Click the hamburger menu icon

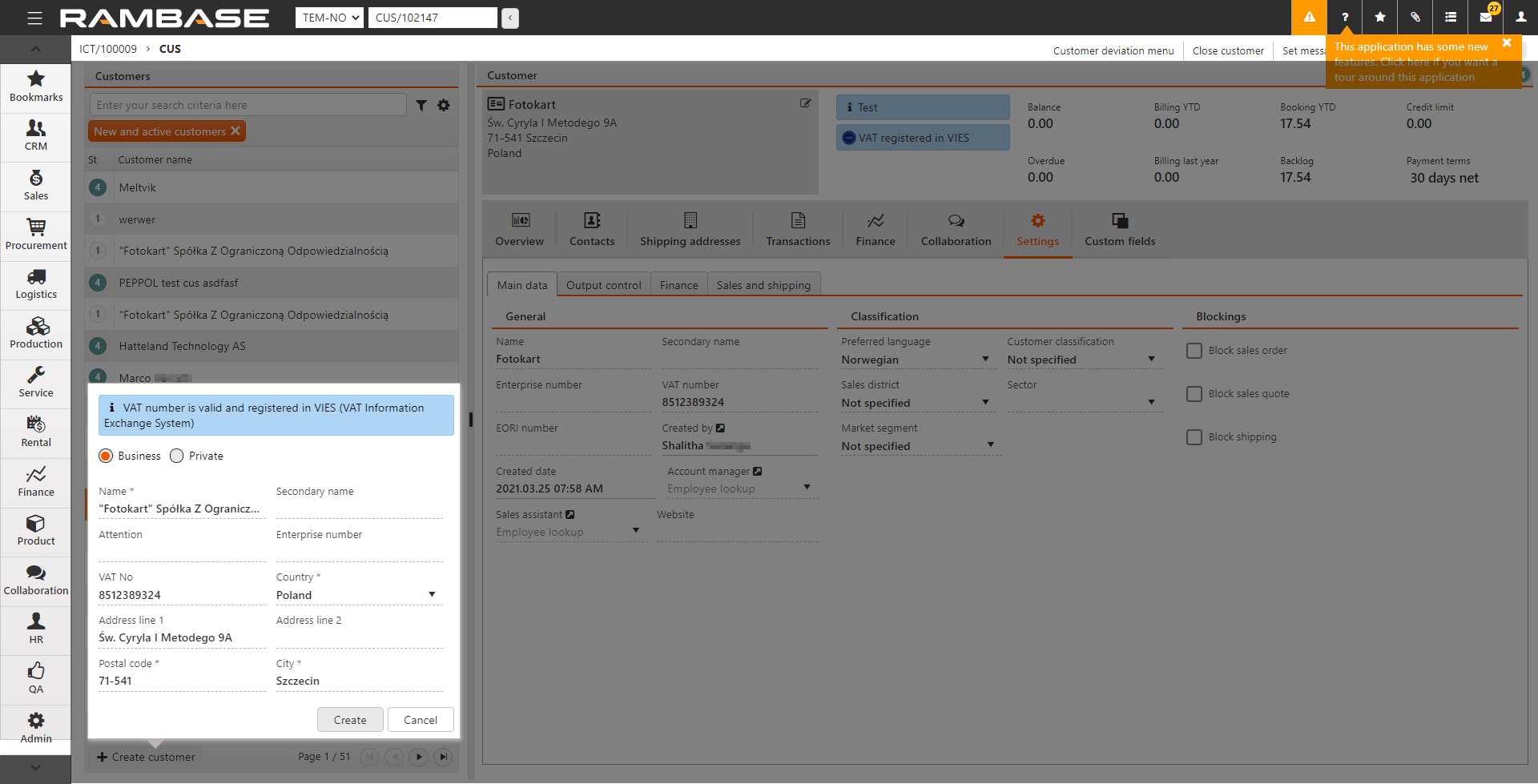click(34, 18)
